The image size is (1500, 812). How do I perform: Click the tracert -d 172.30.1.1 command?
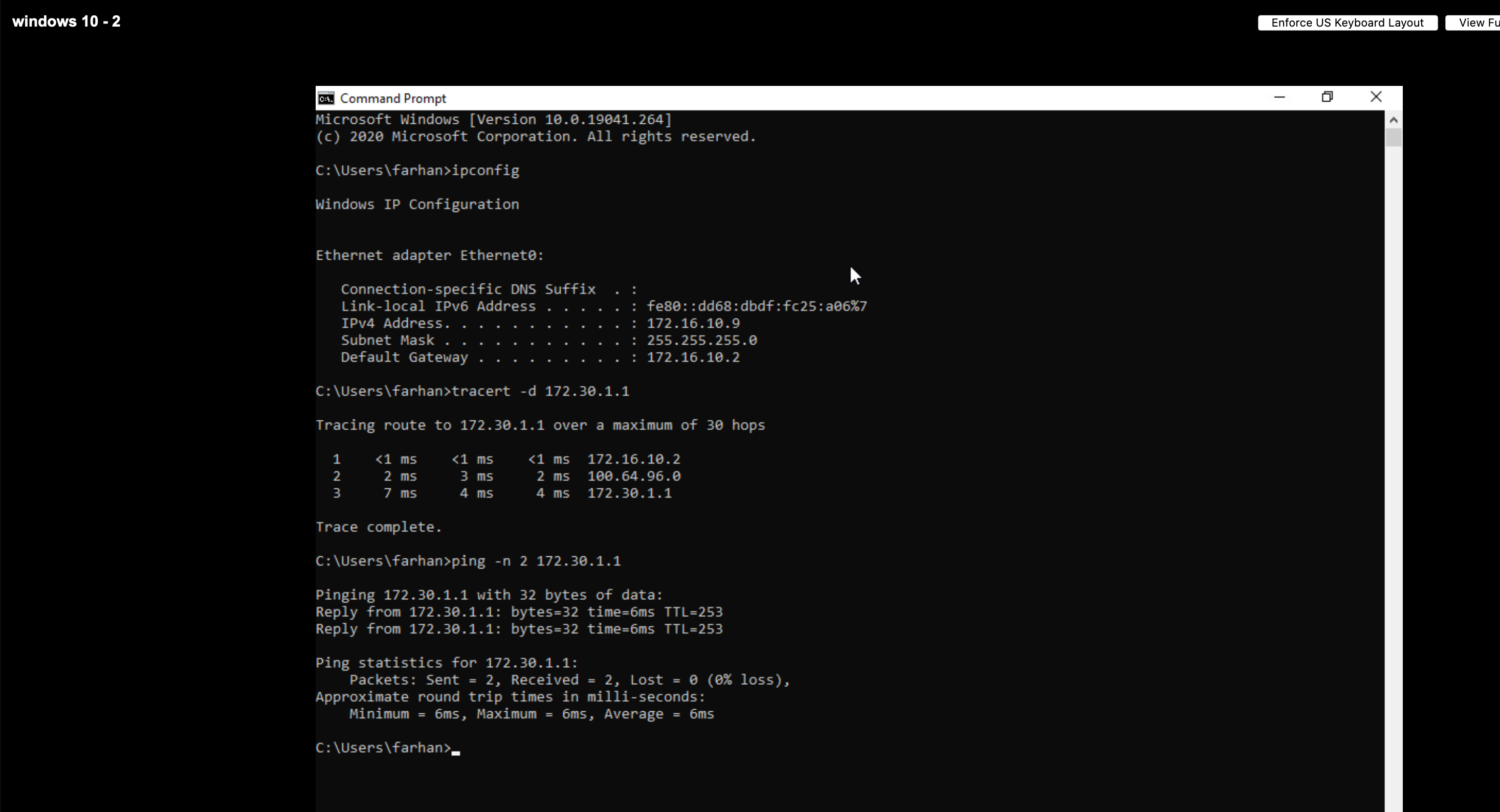(x=540, y=391)
